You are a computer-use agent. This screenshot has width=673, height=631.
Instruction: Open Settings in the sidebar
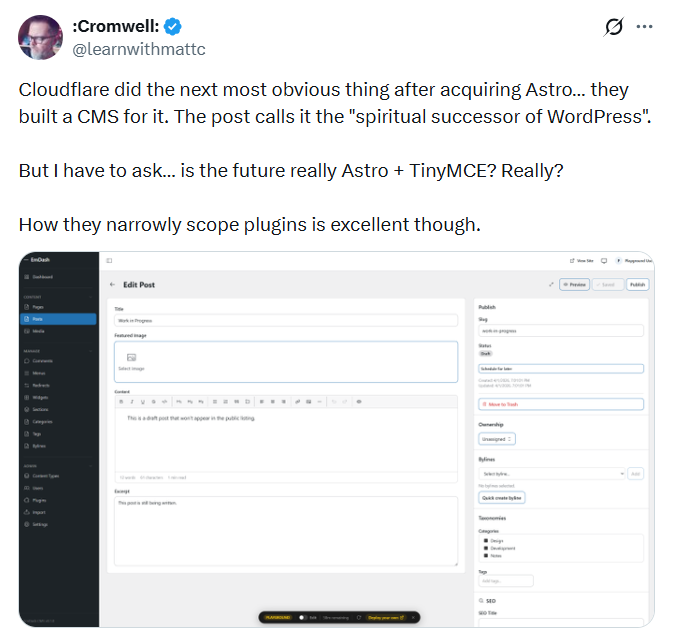39,524
